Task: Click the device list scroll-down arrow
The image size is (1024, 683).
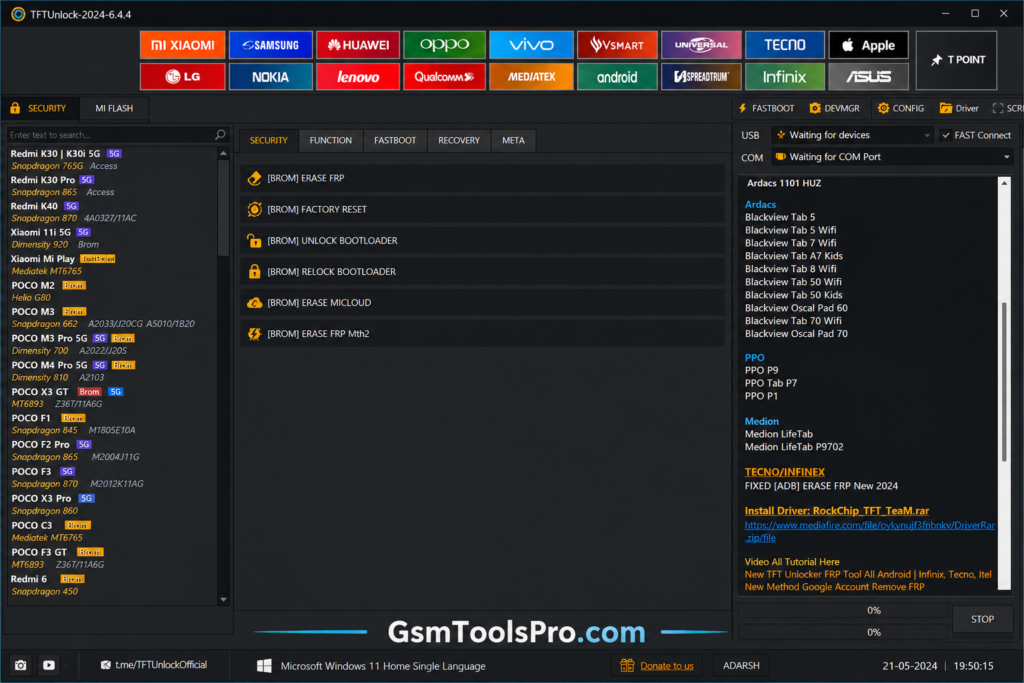Action: [x=223, y=599]
